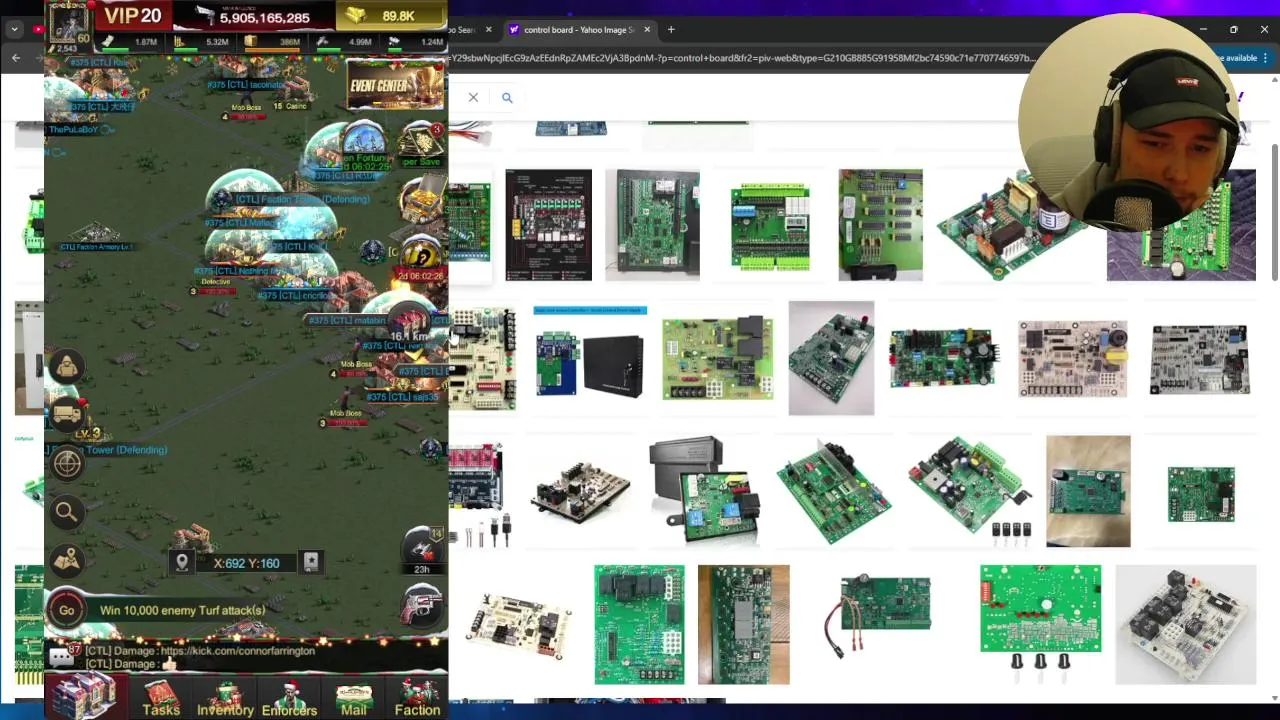Open the Faction menu
The image size is (1280, 720).
pyautogui.click(x=417, y=698)
